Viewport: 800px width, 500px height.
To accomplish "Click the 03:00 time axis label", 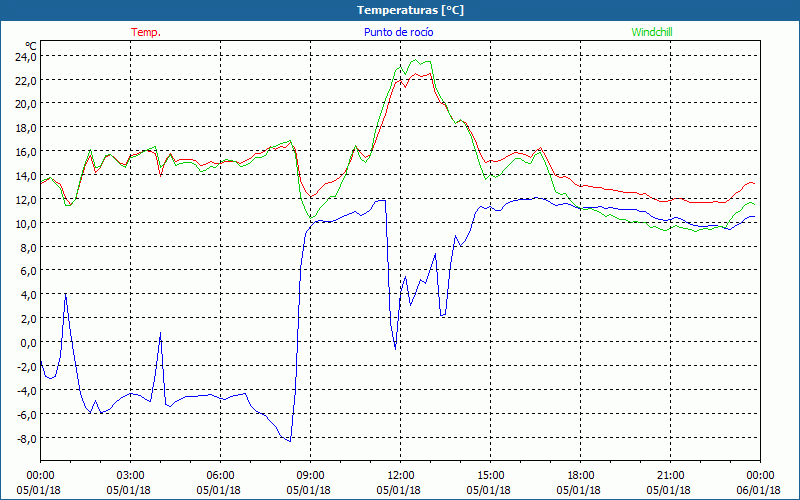I will (130, 476).
